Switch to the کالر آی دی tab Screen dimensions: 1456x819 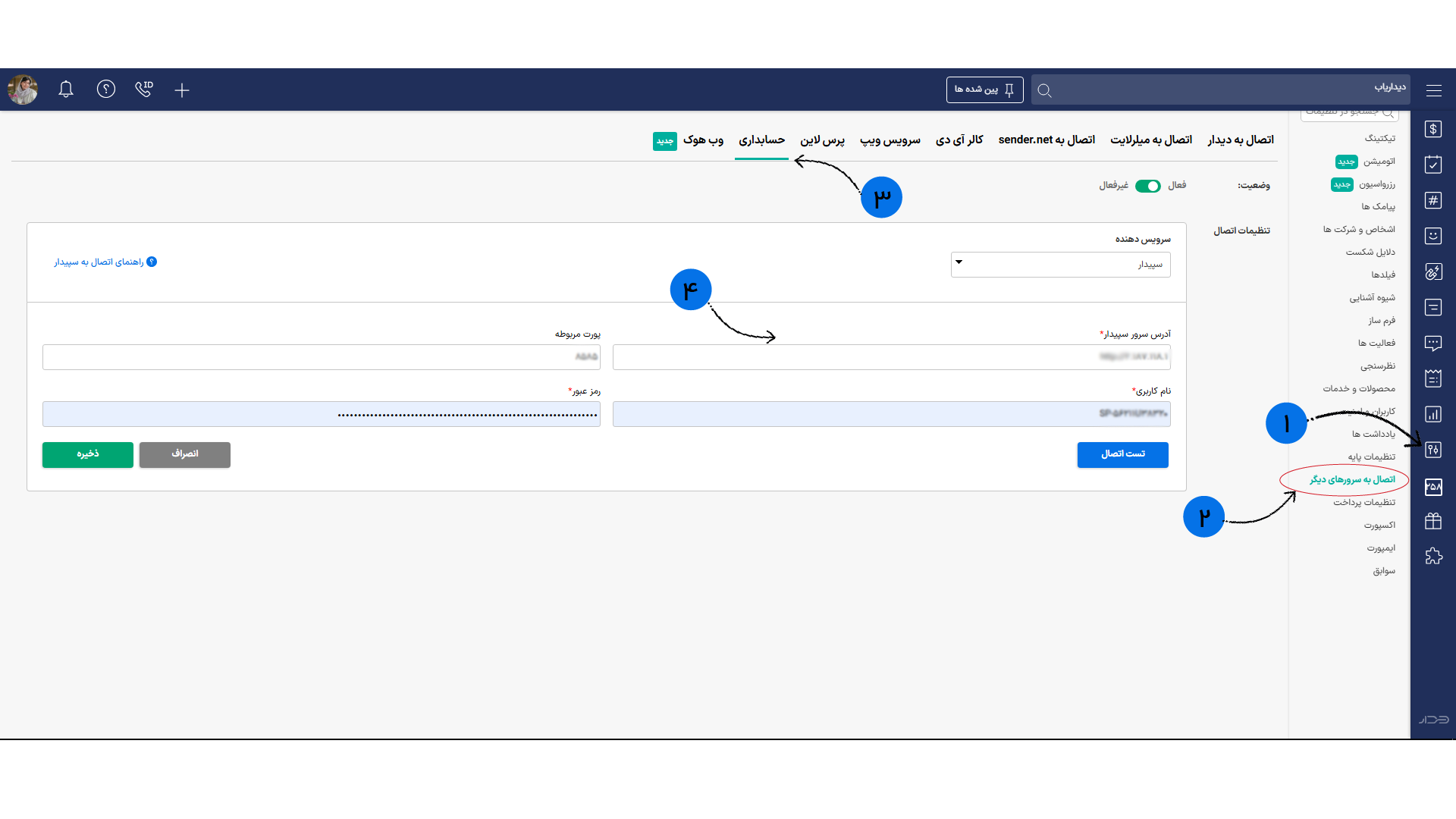coord(959,140)
